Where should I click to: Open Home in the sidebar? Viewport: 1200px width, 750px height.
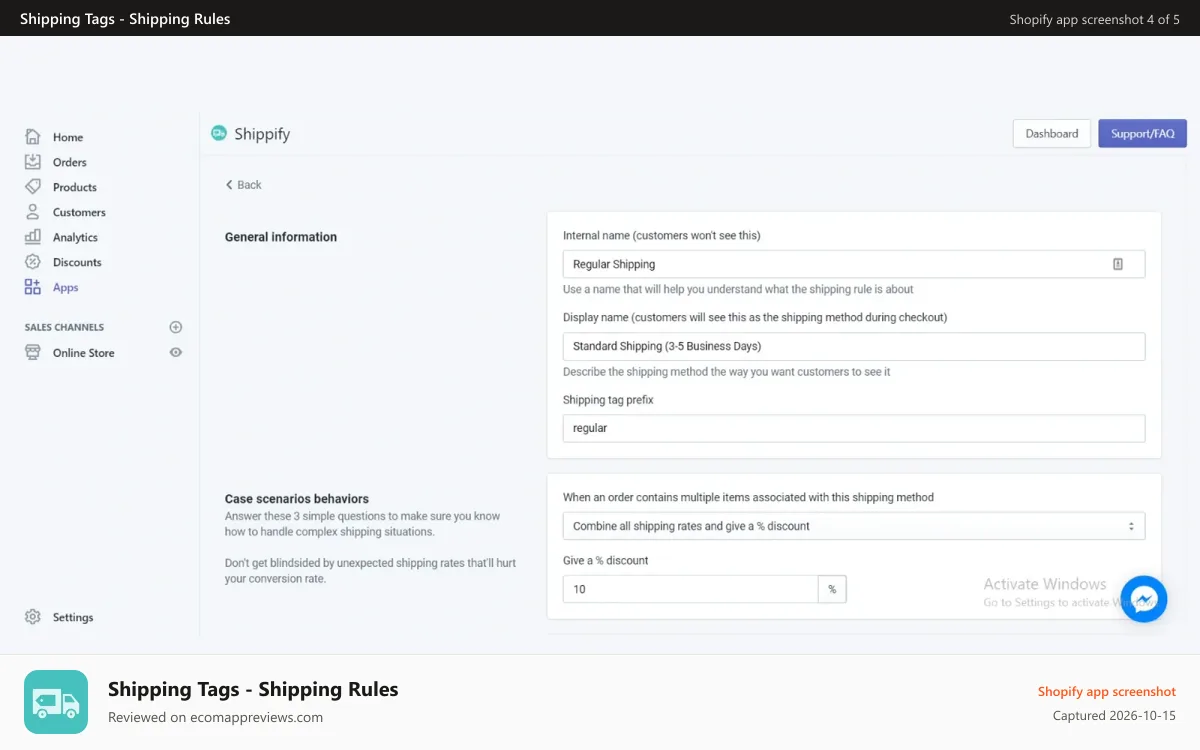pyautogui.click(x=68, y=137)
